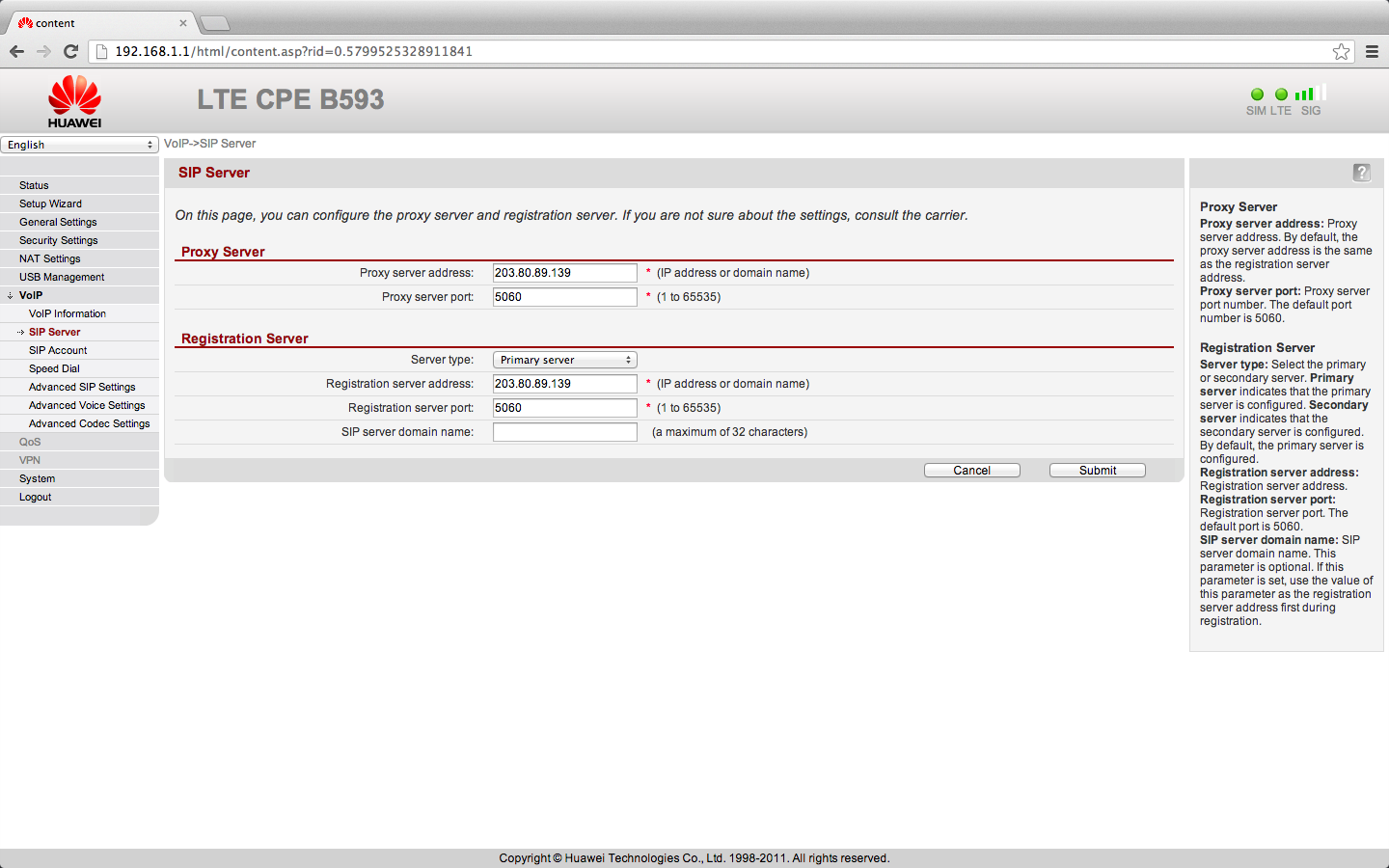Image resolution: width=1389 pixels, height=868 pixels.
Task: Collapse the VoIP menu section
Action: (31, 295)
